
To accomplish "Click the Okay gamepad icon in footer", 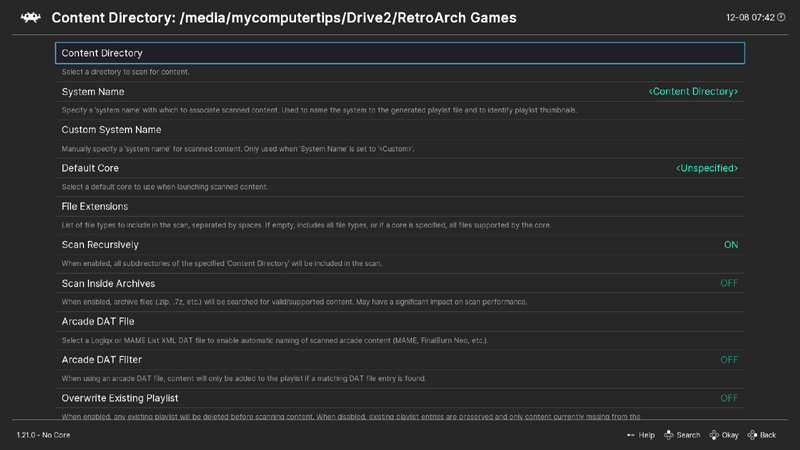I will (713, 435).
